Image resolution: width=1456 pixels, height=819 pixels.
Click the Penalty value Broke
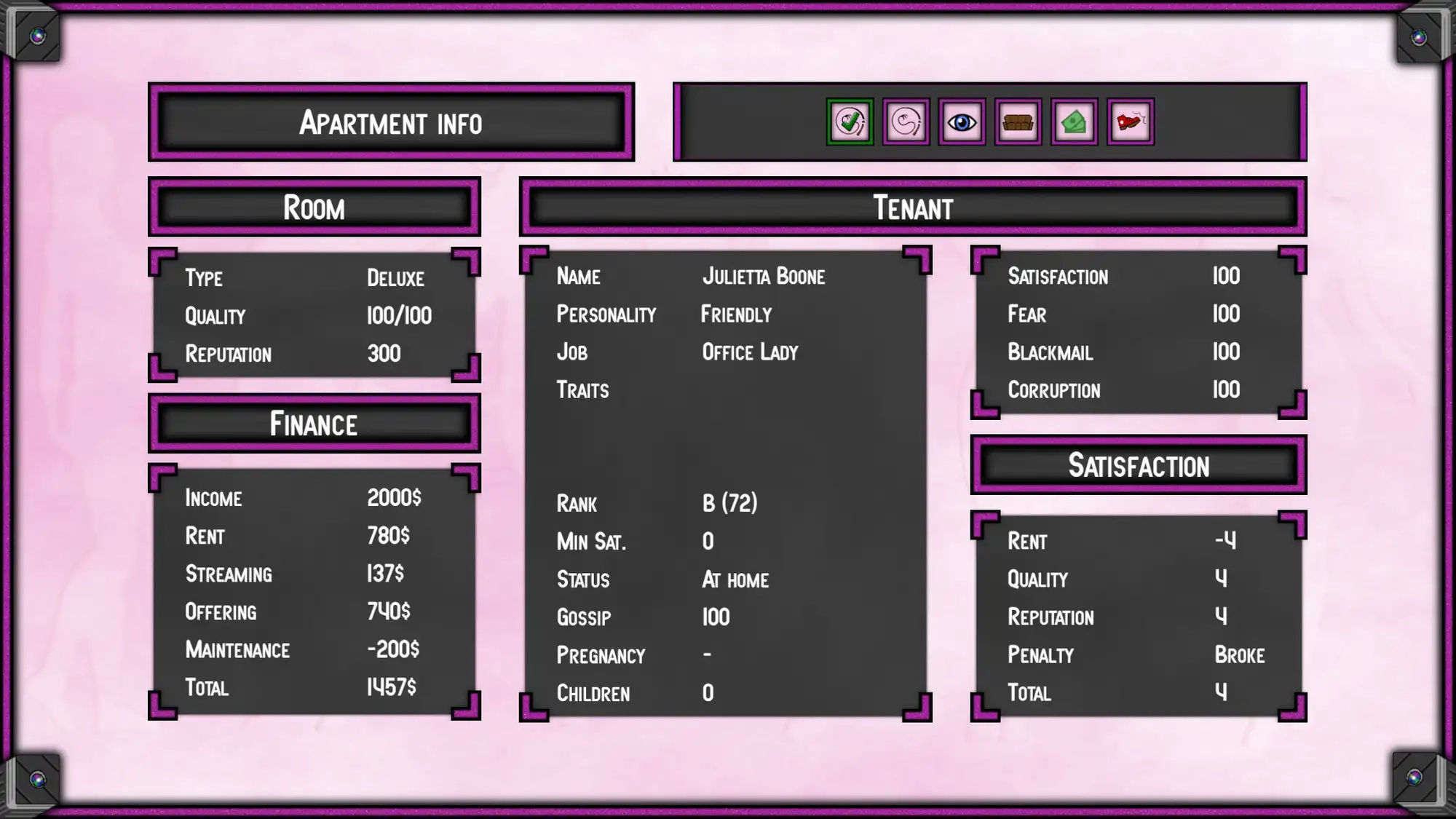[x=1239, y=655]
